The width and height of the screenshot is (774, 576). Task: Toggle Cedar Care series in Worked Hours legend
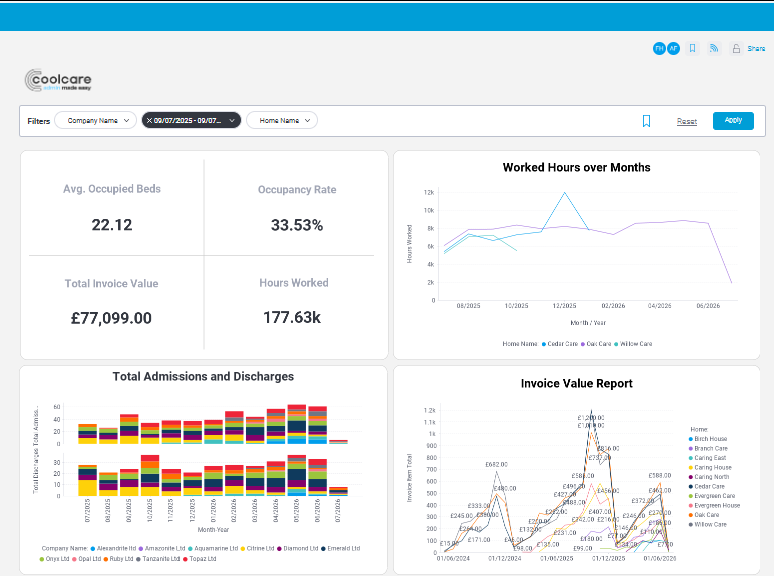(x=560, y=344)
